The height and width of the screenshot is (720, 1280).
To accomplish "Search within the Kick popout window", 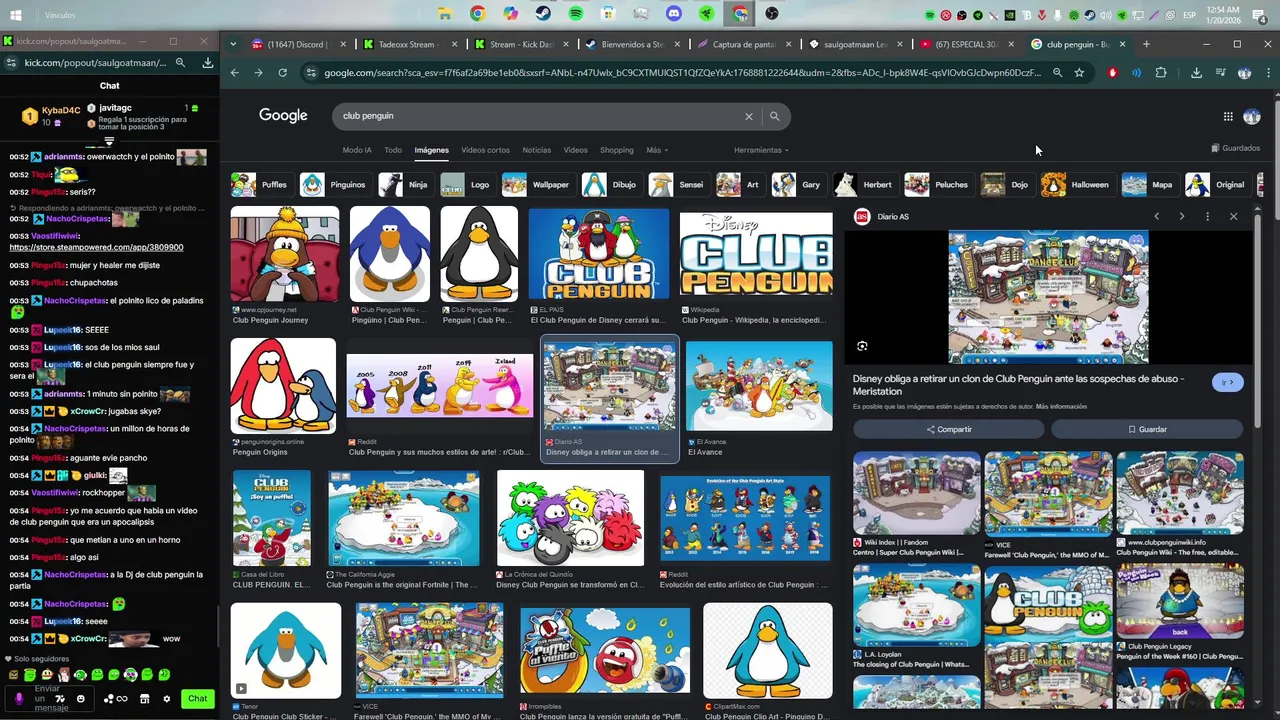I will (181, 63).
